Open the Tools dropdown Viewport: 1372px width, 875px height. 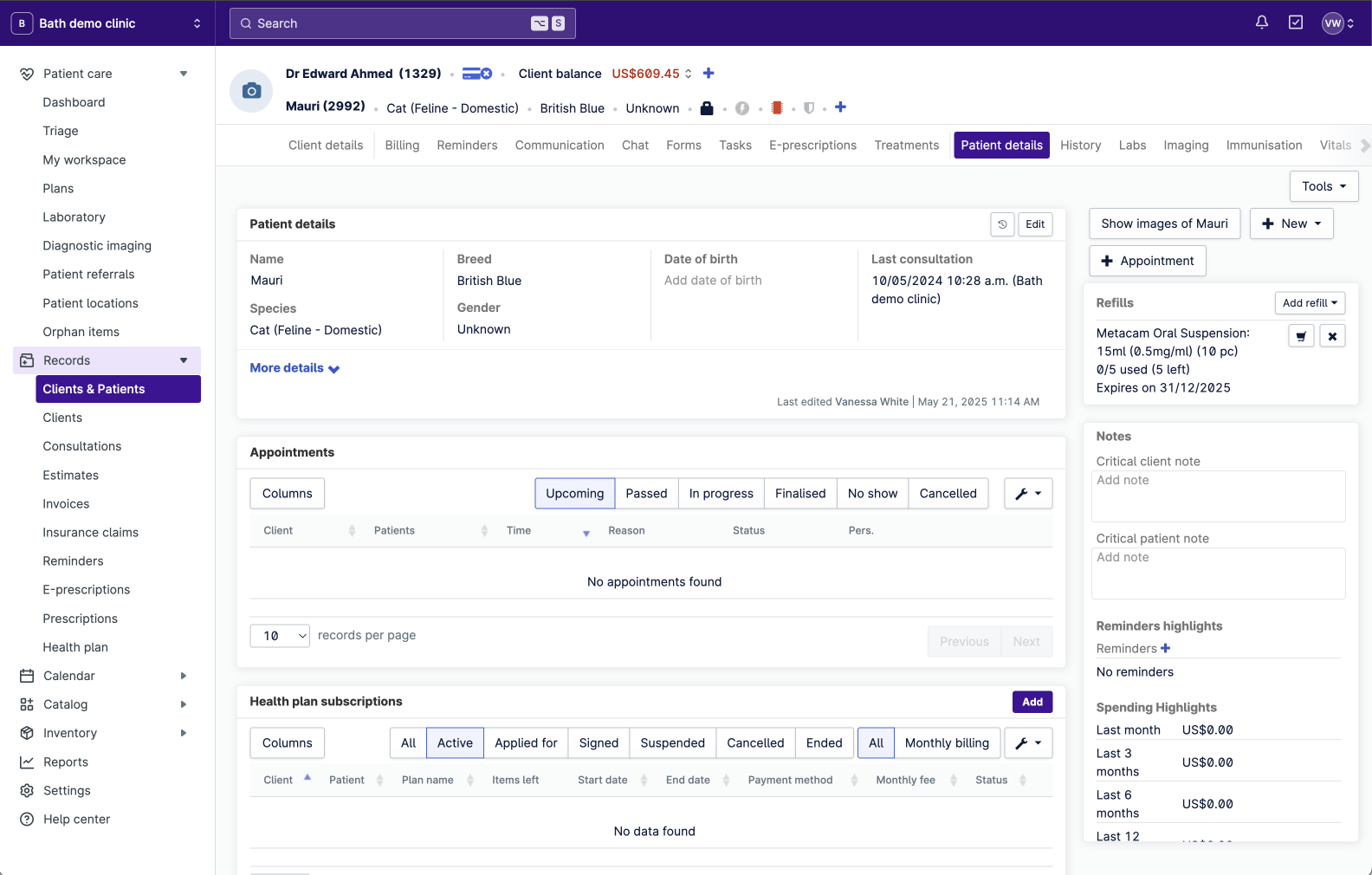[x=1323, y=186]
